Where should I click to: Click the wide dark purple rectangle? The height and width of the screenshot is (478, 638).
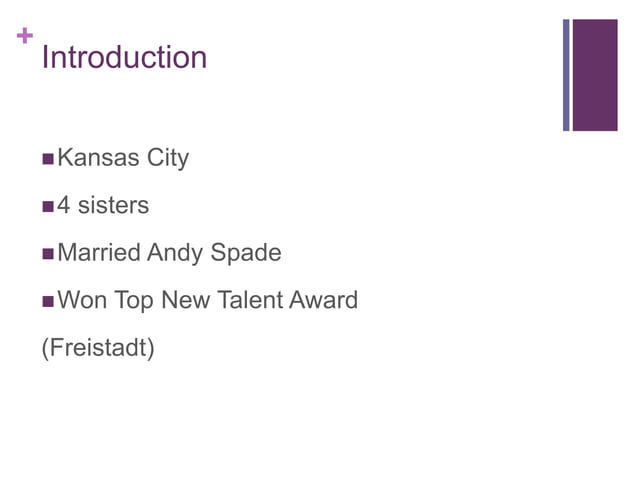597,75
